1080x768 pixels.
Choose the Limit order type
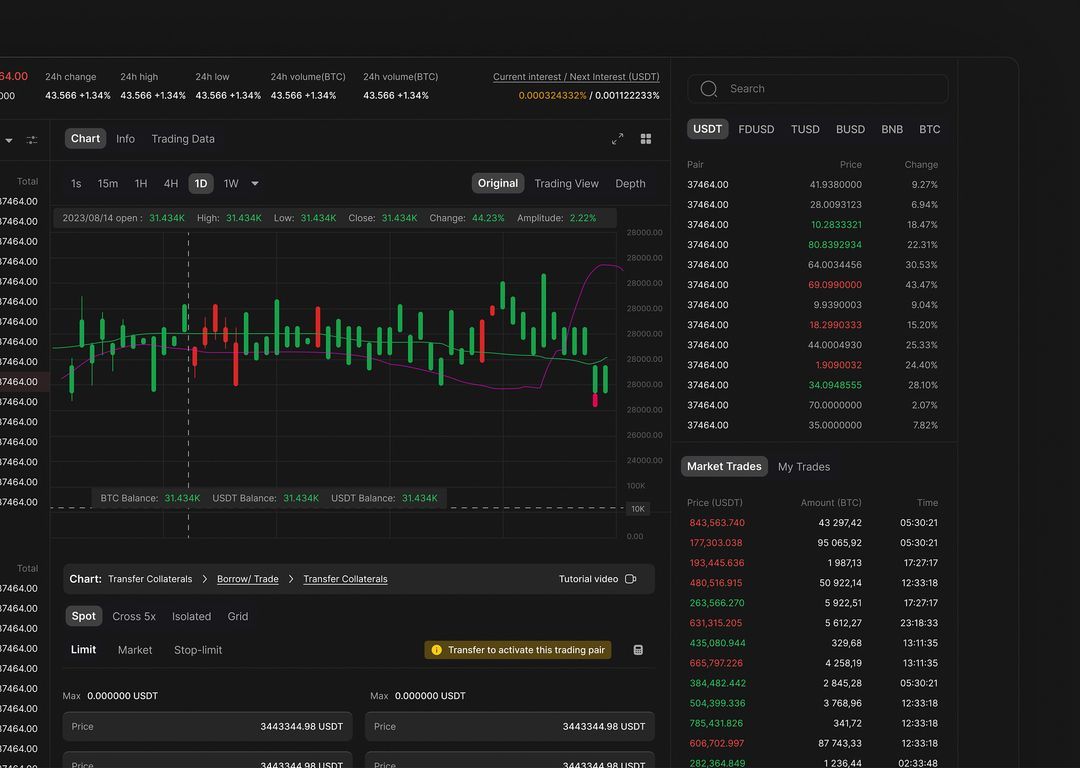point(83,650)
